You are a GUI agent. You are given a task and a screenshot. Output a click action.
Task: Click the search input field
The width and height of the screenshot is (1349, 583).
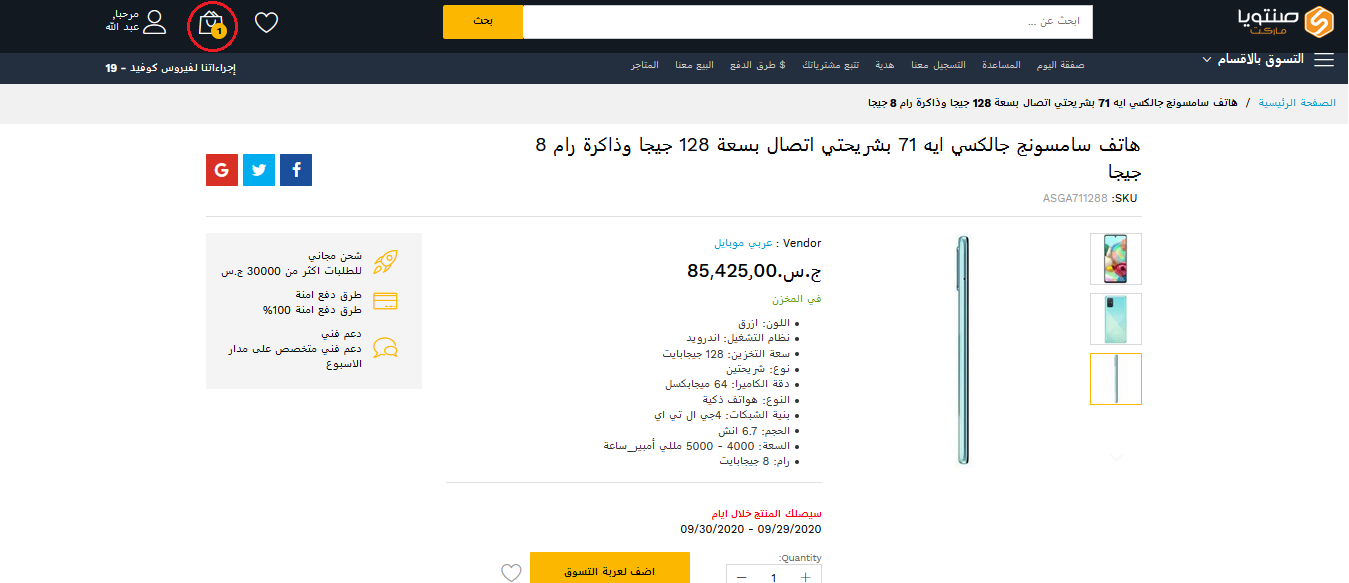pos(808,22)
